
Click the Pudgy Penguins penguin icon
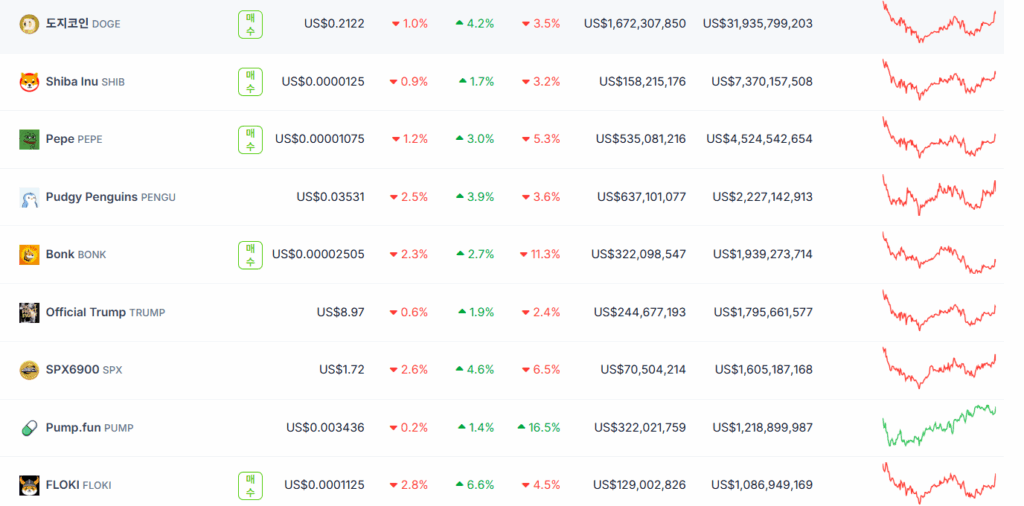29,197
